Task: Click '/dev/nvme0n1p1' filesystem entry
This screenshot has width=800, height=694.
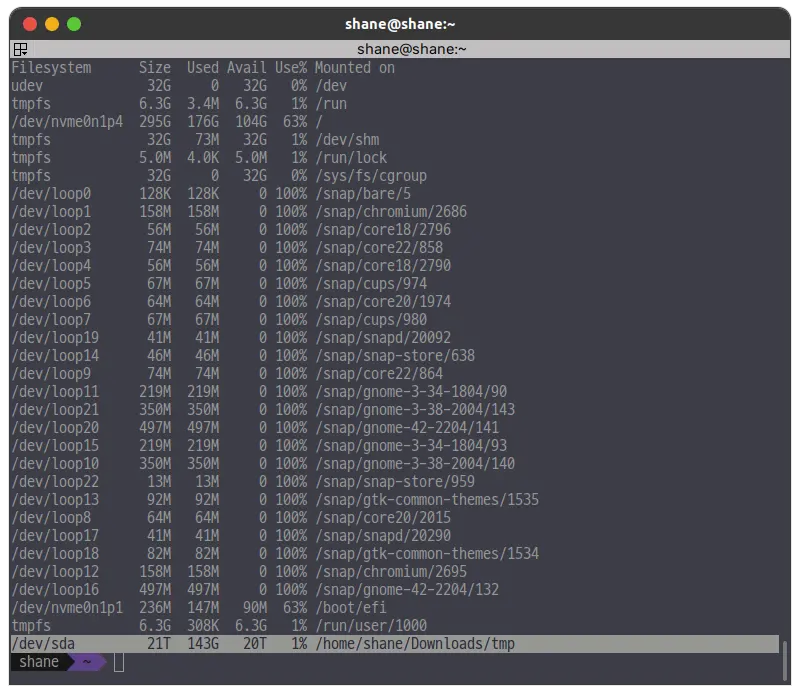Action: (67, 607)
